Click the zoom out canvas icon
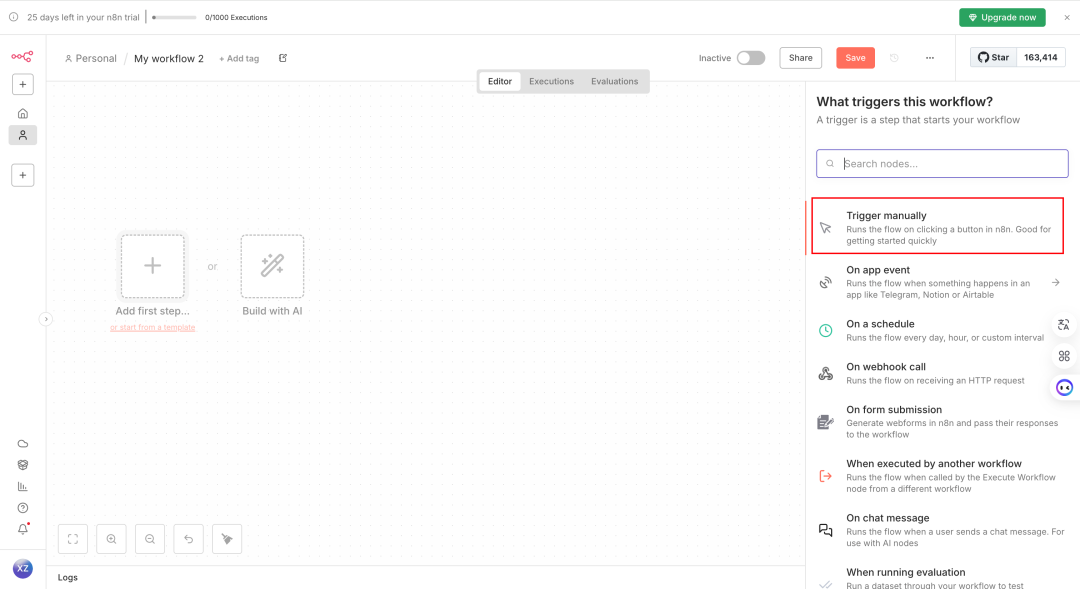The height and width of the screenshot is (589, 1080). point(150,539)
